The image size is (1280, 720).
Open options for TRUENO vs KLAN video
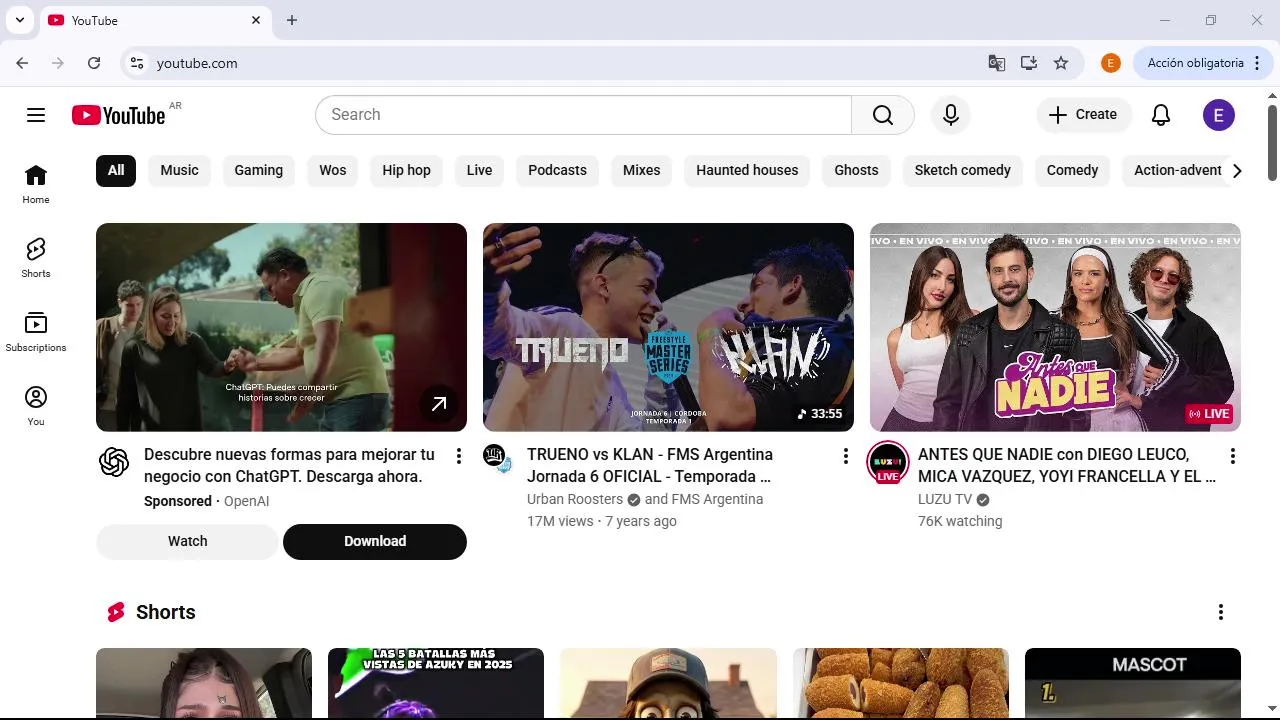(846, 456)
